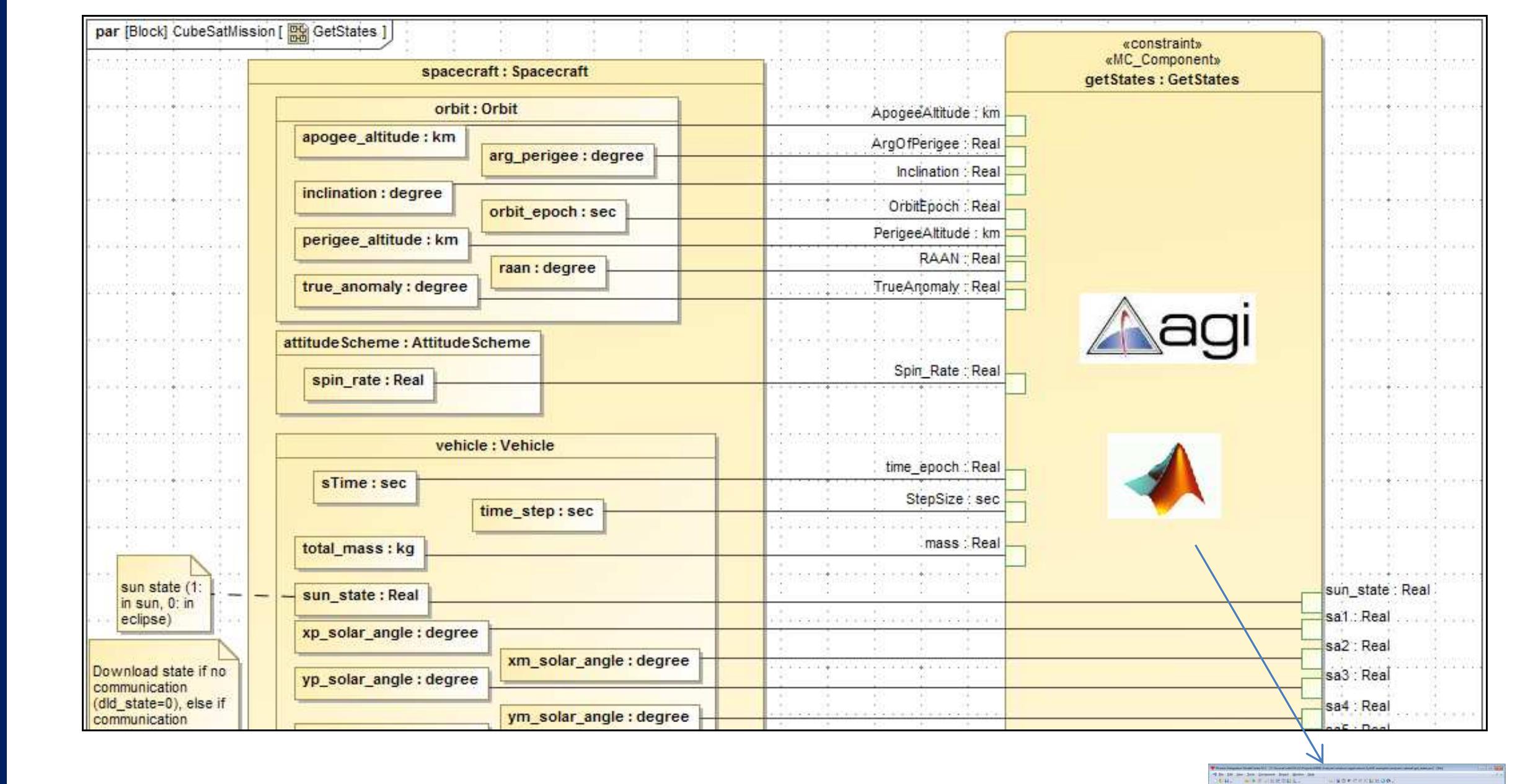Select the StepSize : sec port square
Viewport: 1515px width, 784px height.
(x=1015, y=512)
